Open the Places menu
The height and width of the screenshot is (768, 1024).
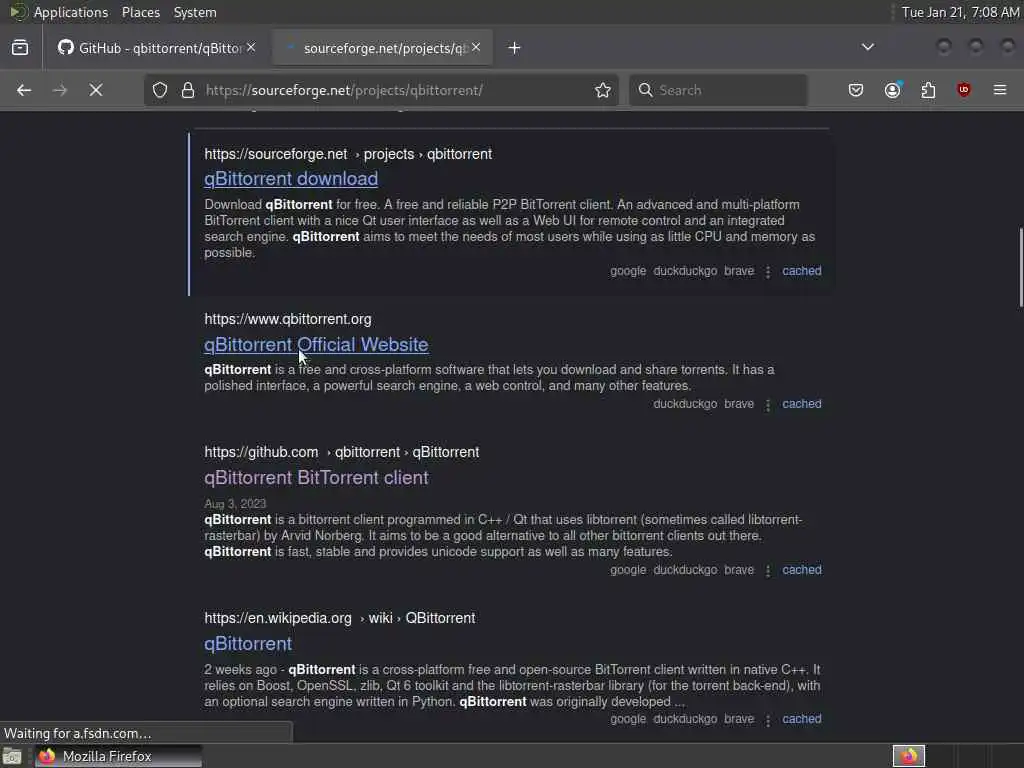click(140, 12)
